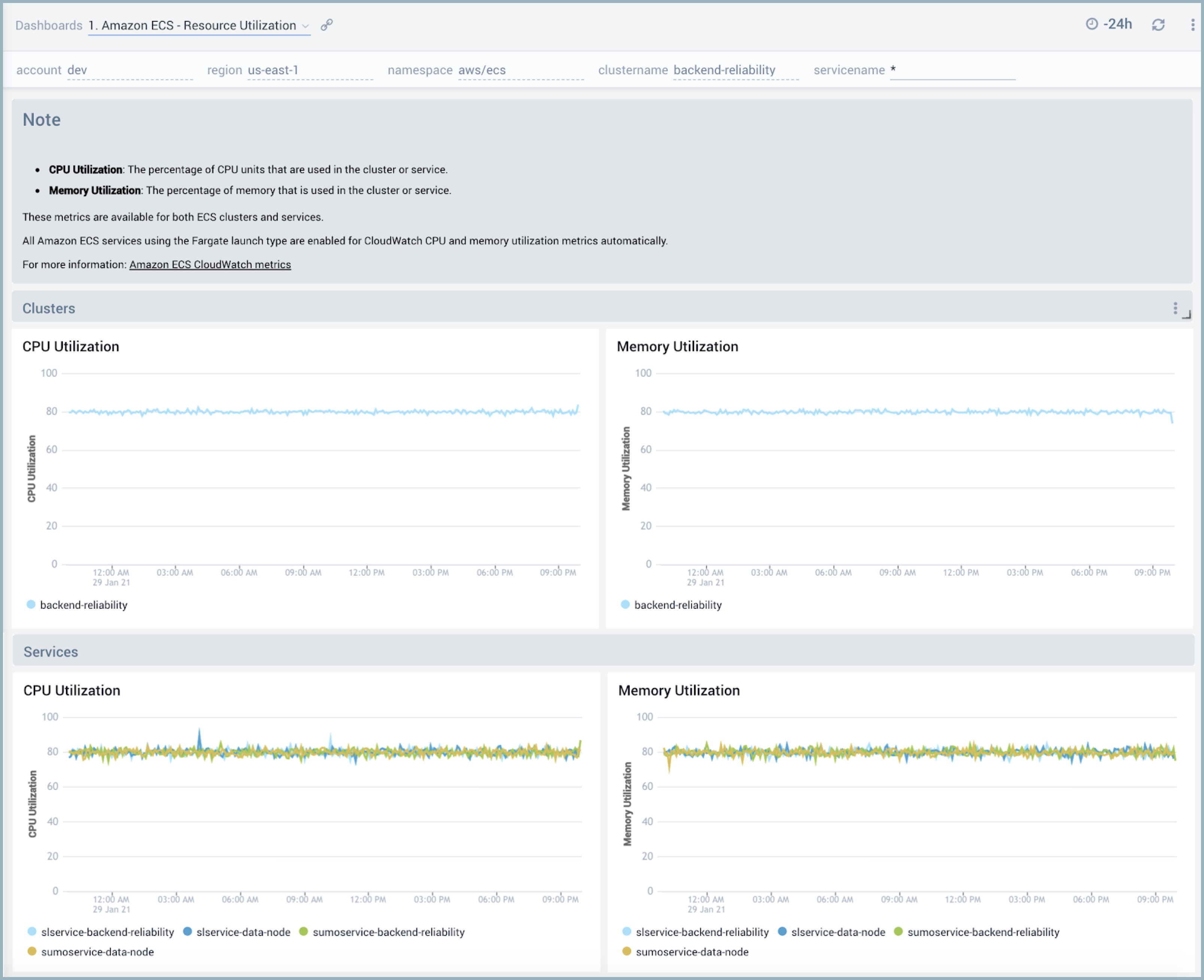The height and width of the screenshot is (980, 1204).
Task: Open the dashboard title dropdown chevron
Action: click(x=306, y=26)
